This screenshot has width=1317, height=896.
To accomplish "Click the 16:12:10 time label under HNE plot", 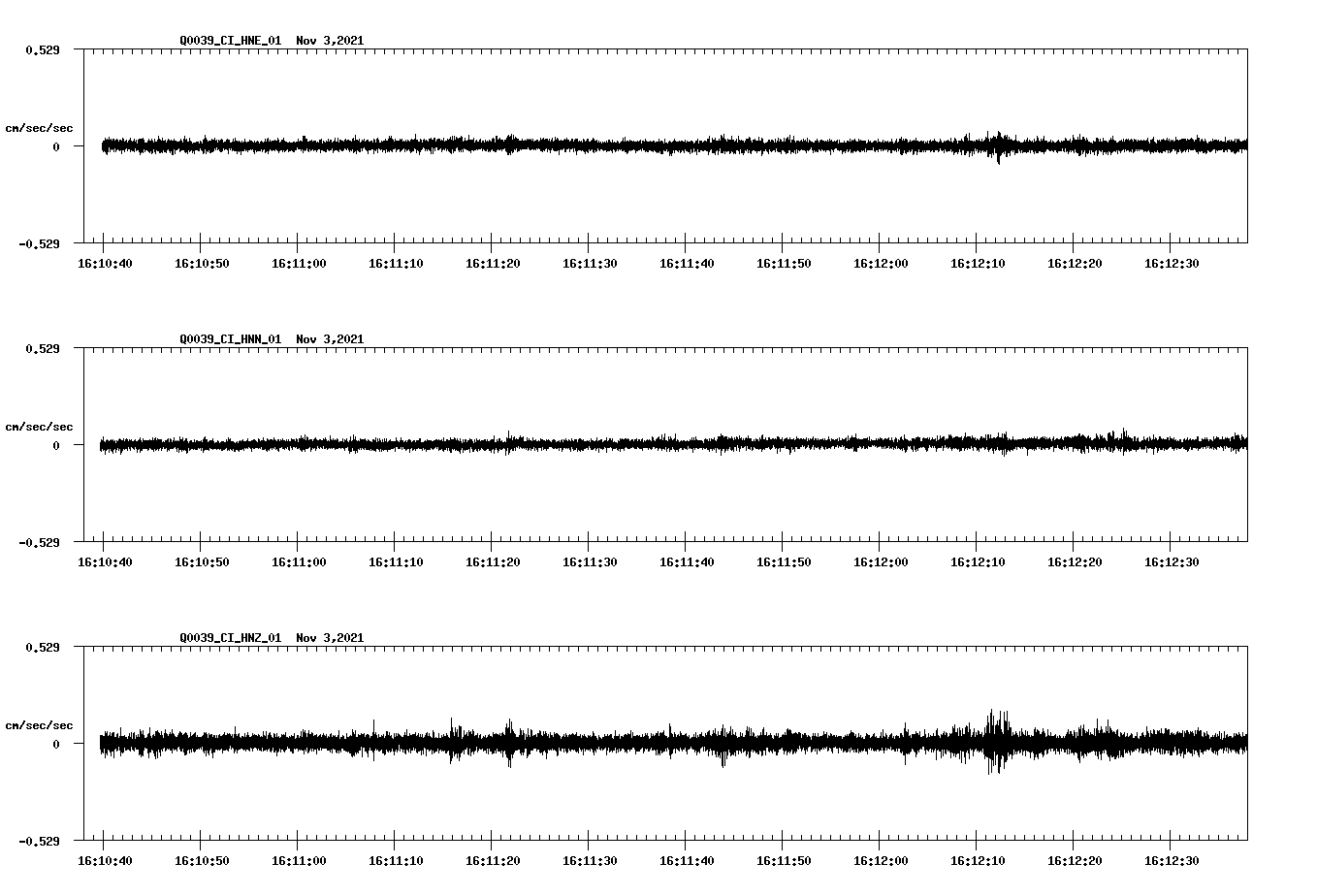I will coord(978,264).
